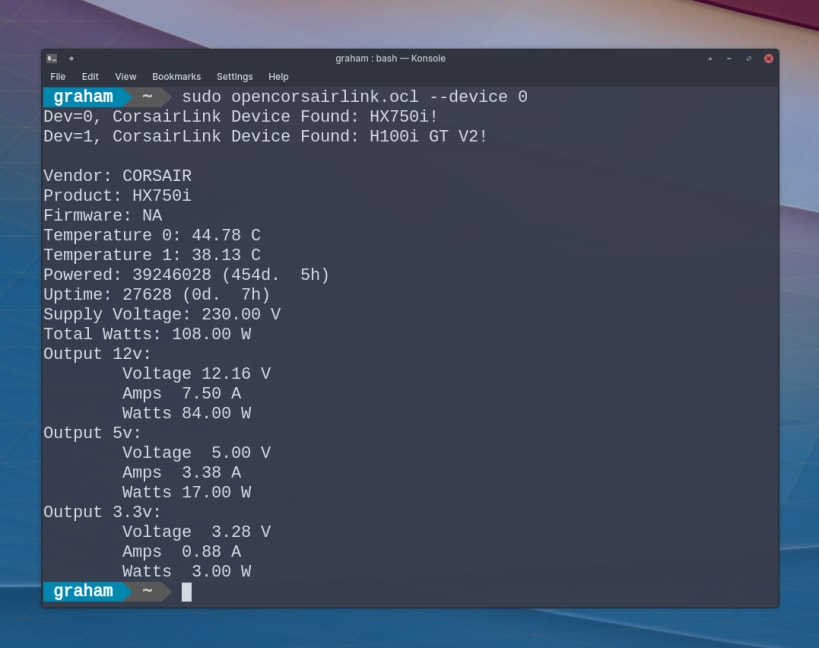
Task: Click the line 'Dev=1, CorsairLink Device Found: H100i GT V2!'
Action: pyautogui.click(x=265, y=136)
